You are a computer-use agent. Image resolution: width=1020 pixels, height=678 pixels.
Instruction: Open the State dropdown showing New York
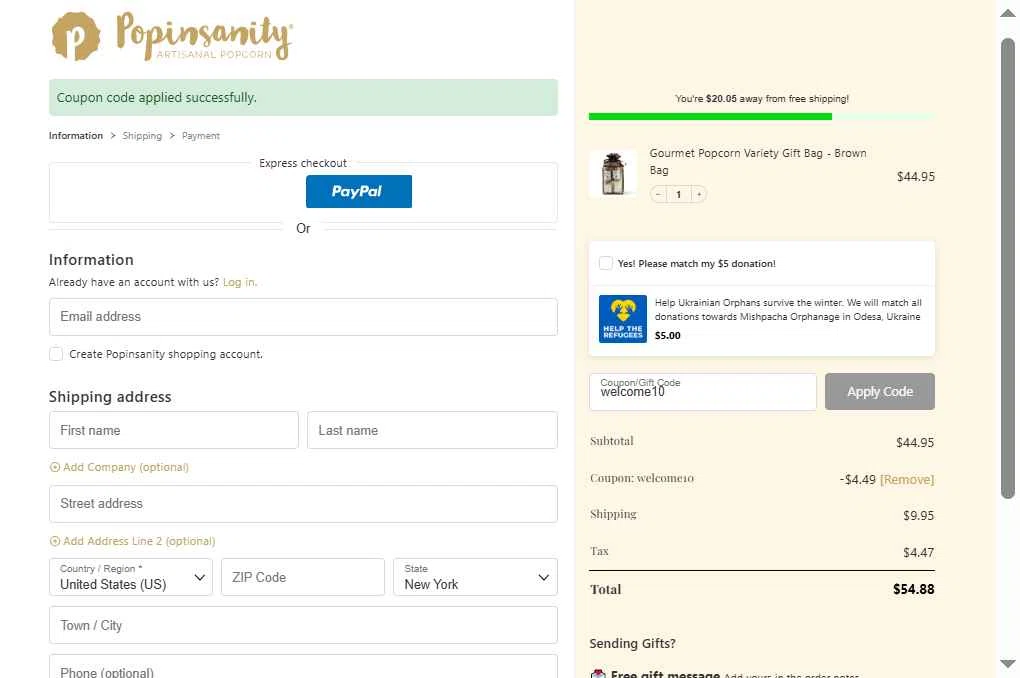(x=475, y=577)
